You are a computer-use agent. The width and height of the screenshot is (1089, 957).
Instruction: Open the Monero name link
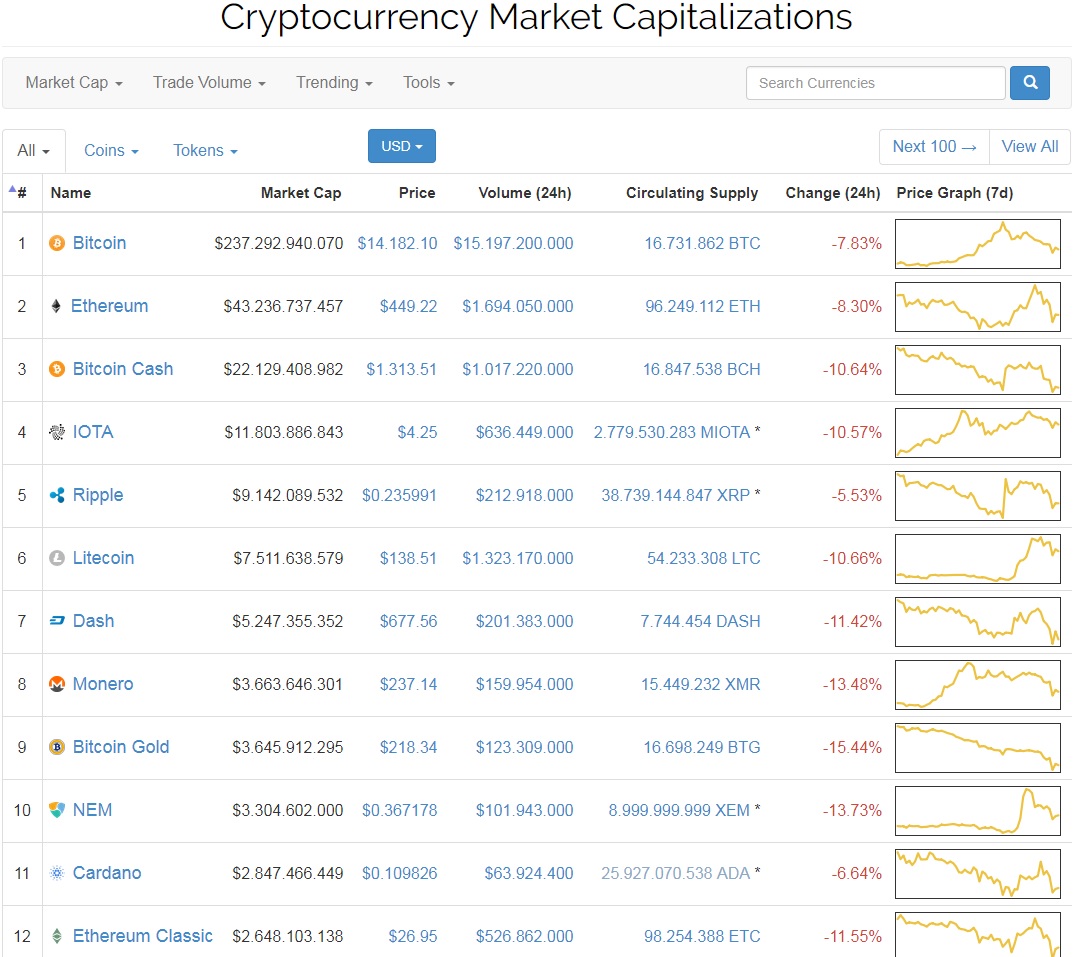click(x=103, y=684)
